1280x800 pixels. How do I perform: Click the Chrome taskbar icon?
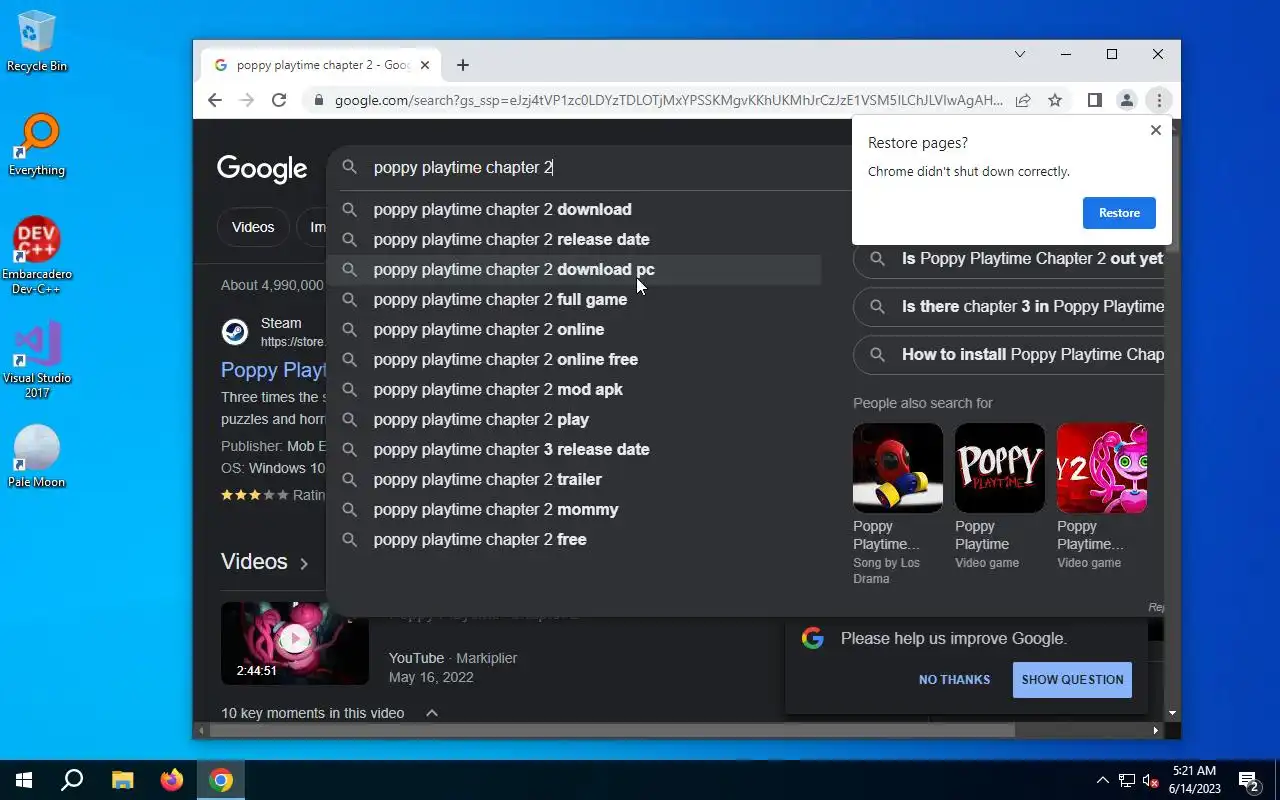[x=221, y=780]
